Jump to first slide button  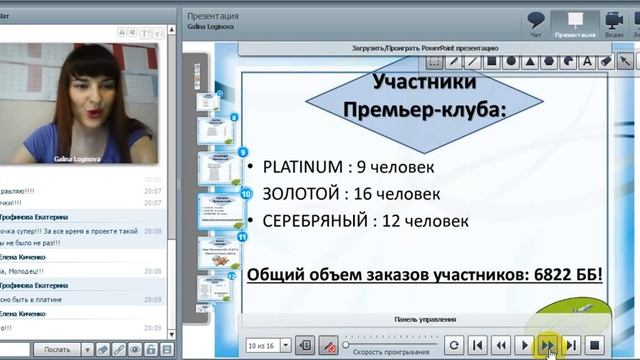tap(477, 345)
